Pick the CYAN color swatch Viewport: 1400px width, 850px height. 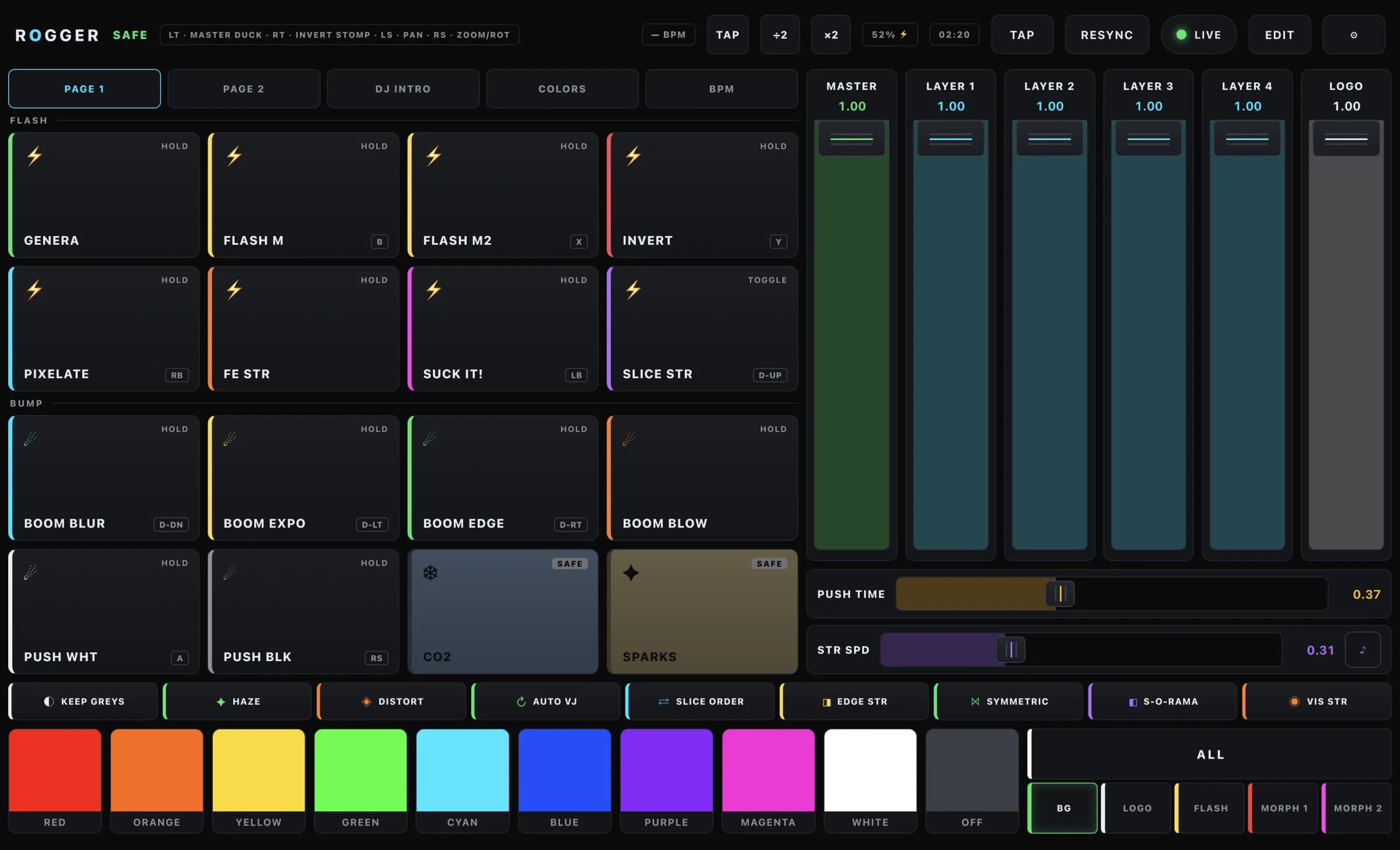coord(463,780)
